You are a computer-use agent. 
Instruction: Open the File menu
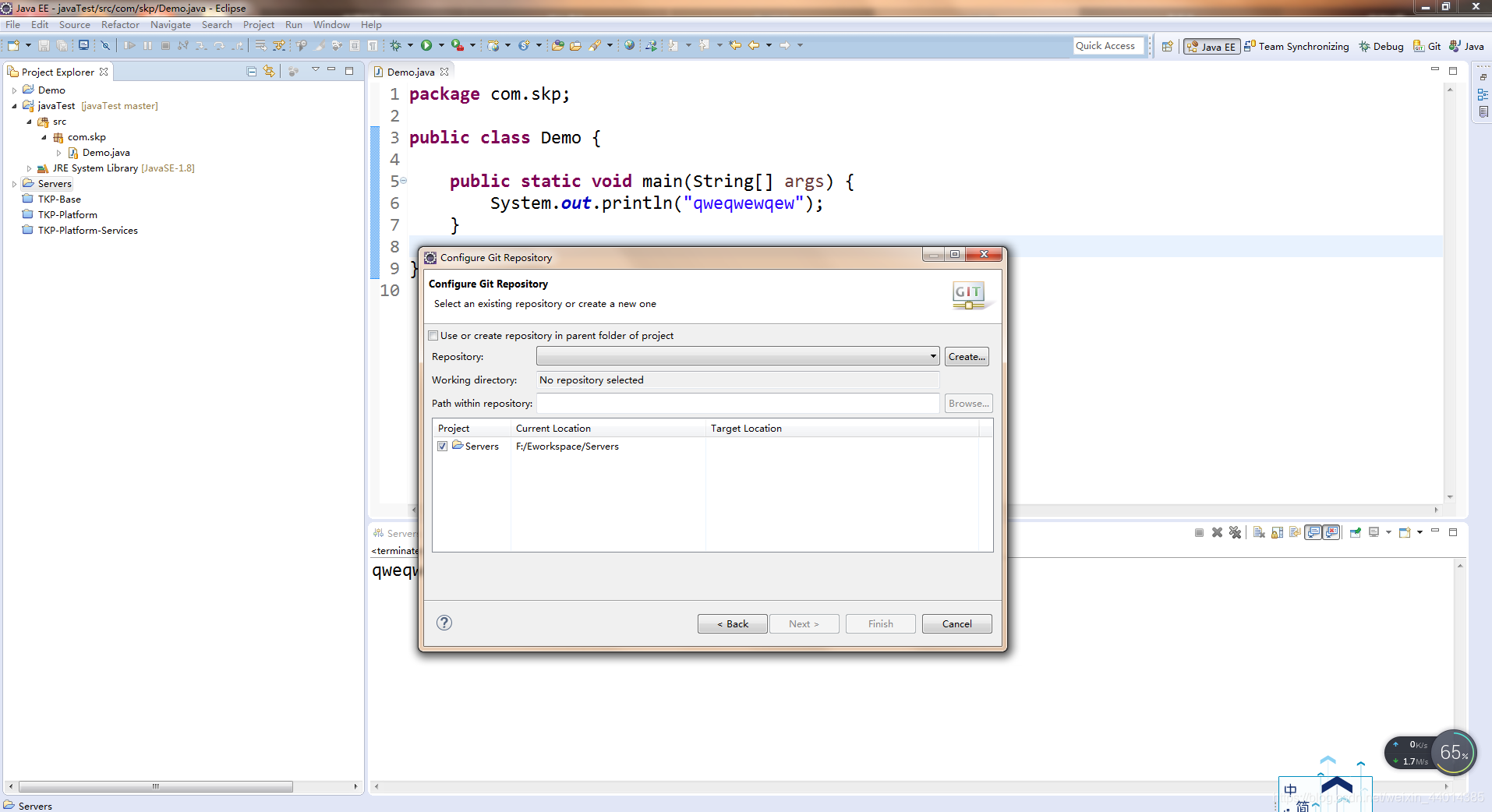12,25
